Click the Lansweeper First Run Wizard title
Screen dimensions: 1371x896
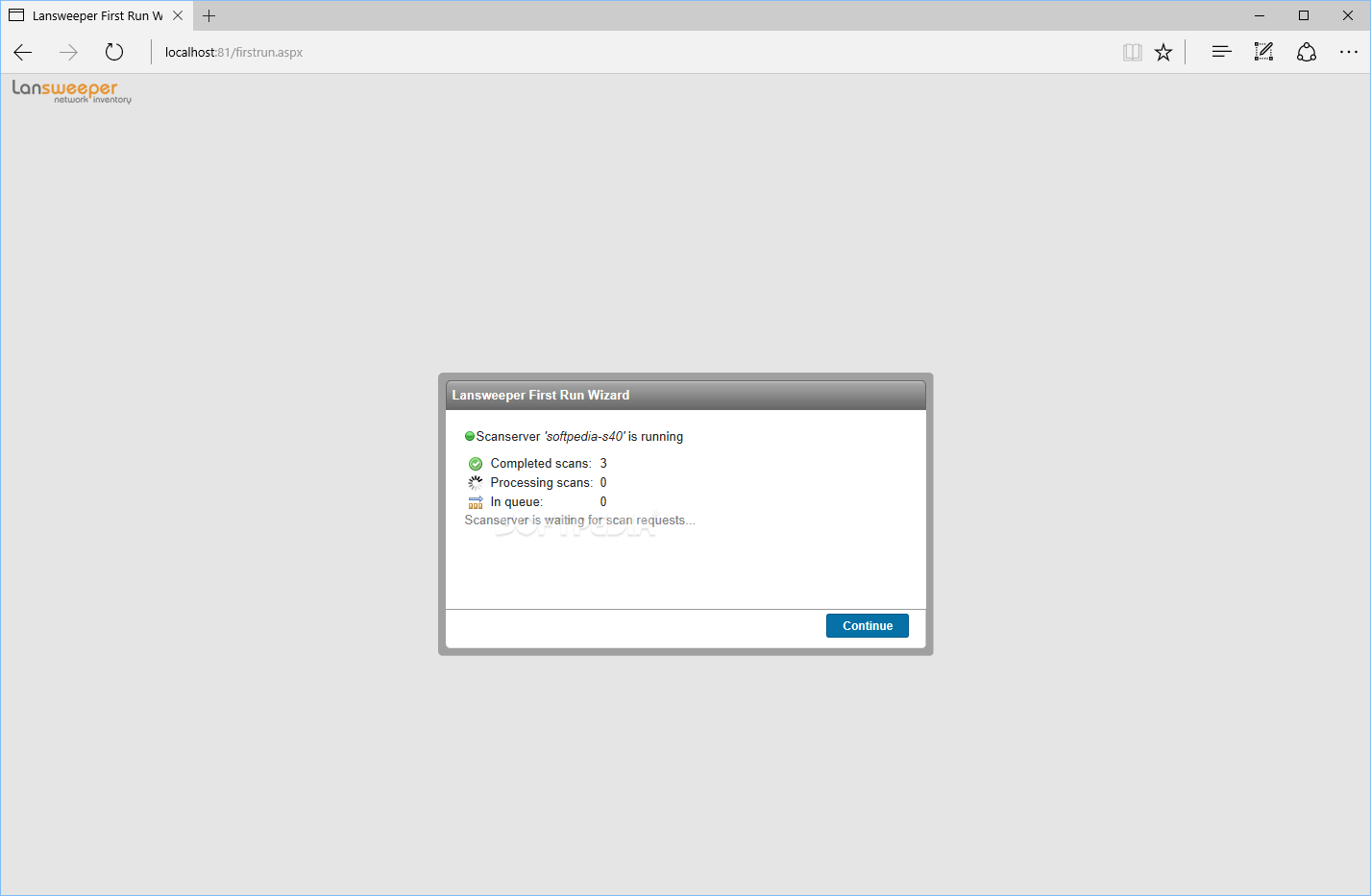tap(541, 395)
